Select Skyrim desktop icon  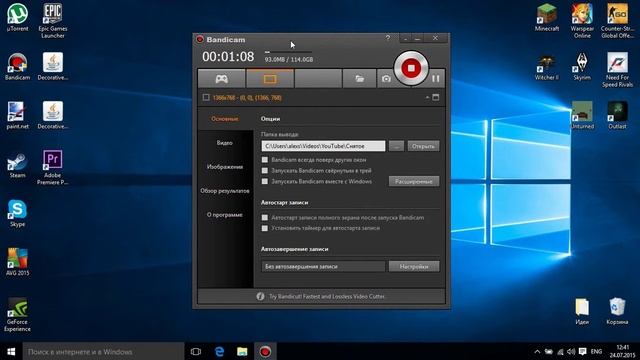coord(582,66)
